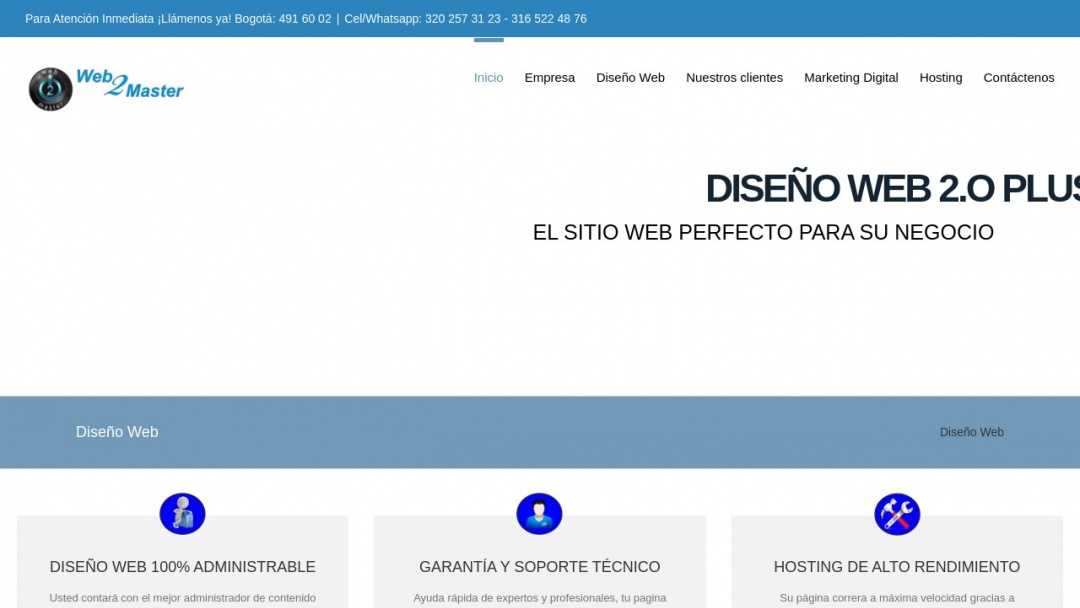The width and height of the screenshot is (1080, 608).
Task: Select the administrator icon above DISEÑO WEB 100% ADMINISTRABLE
Action: click(x=182, y=513)
